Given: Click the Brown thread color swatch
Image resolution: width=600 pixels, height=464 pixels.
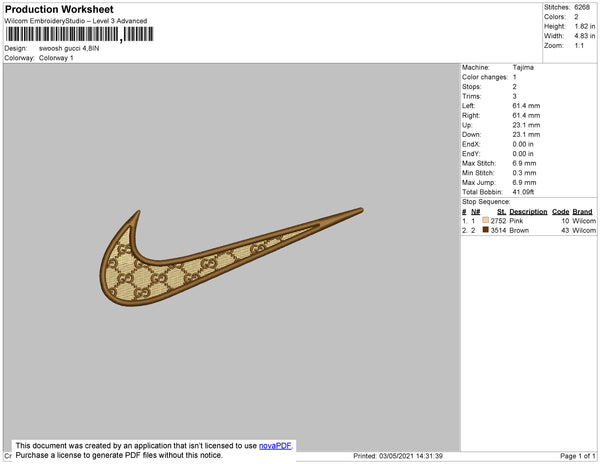Looking at the screenshot, I should coord(485,230).
